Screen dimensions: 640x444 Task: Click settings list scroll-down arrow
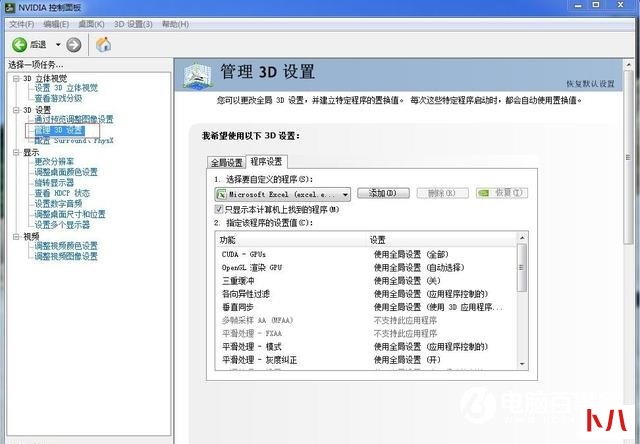pos(522,364)
